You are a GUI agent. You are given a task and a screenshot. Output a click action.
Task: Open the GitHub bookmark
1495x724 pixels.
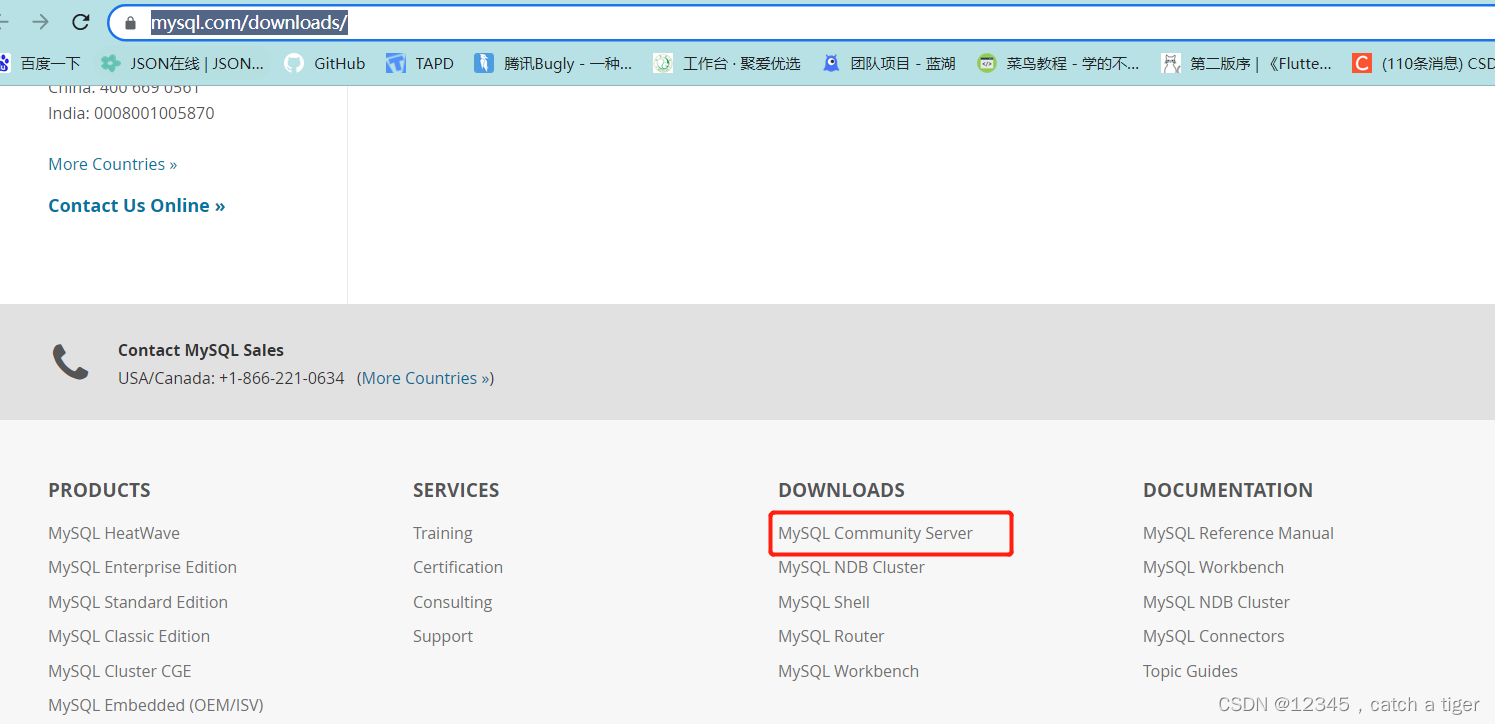(x=325, y=63)
